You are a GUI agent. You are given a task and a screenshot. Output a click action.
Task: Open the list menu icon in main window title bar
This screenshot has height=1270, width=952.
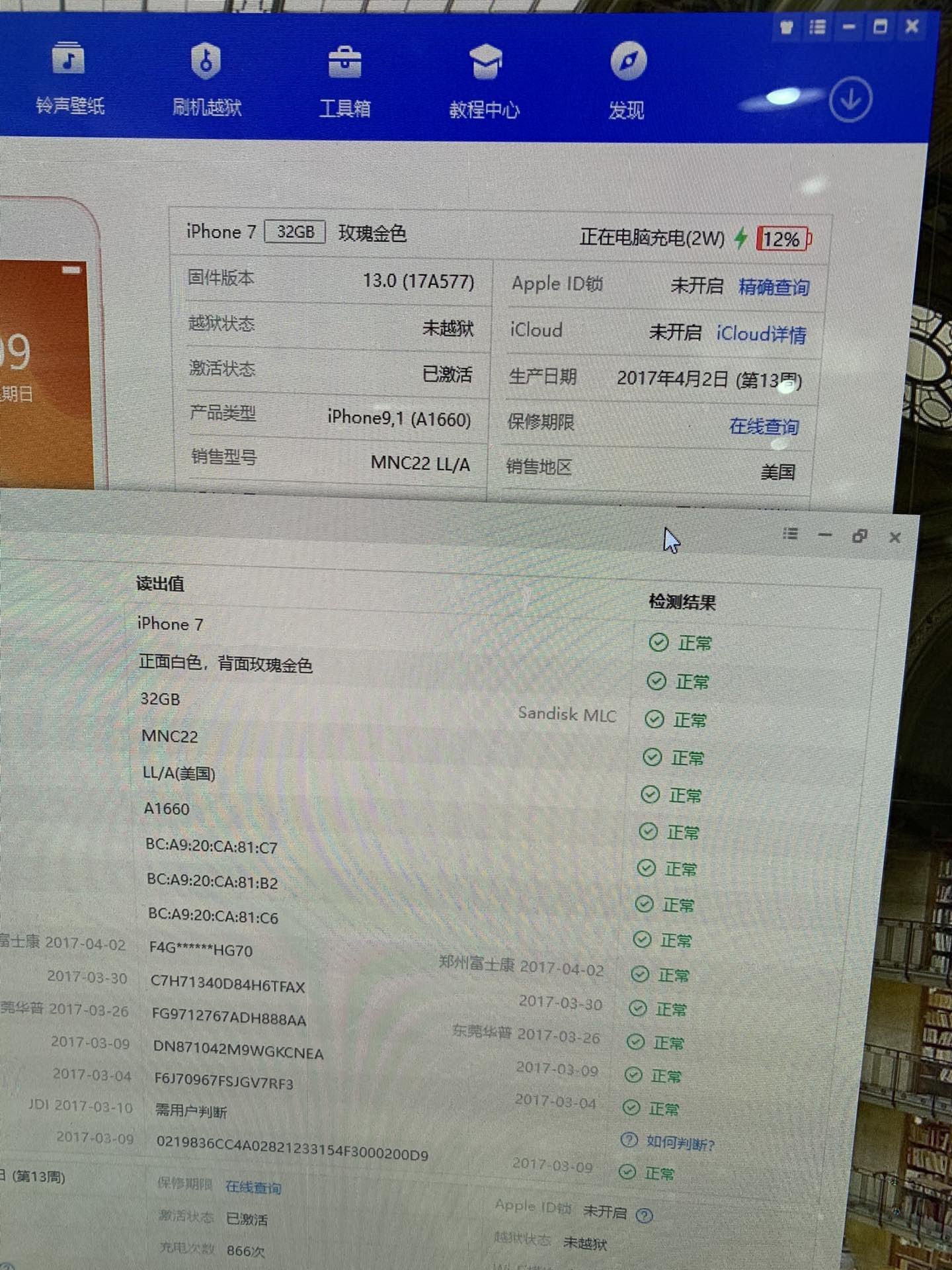[x=818, y=27]
